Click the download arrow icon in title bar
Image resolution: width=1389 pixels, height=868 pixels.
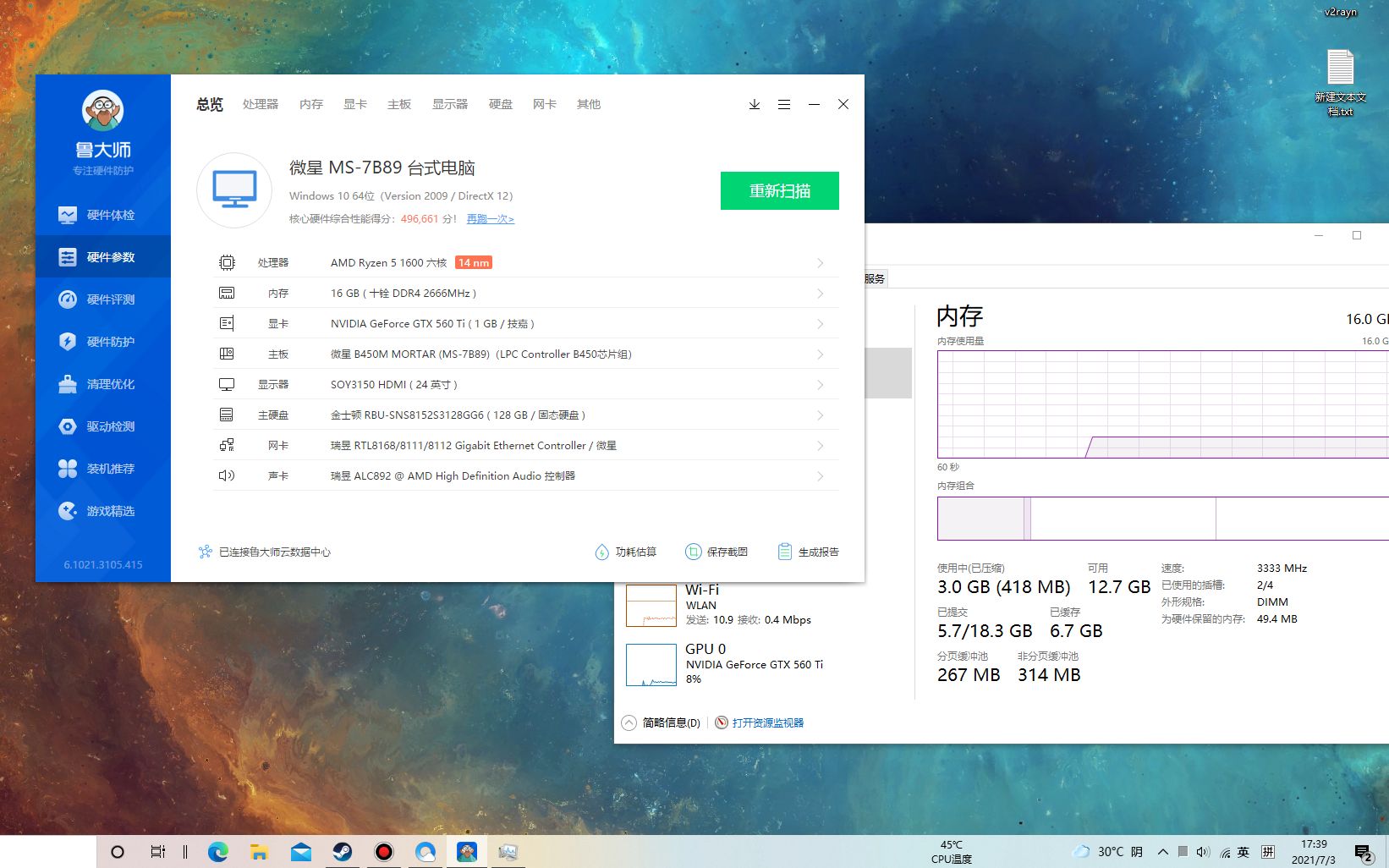(755, 104)
